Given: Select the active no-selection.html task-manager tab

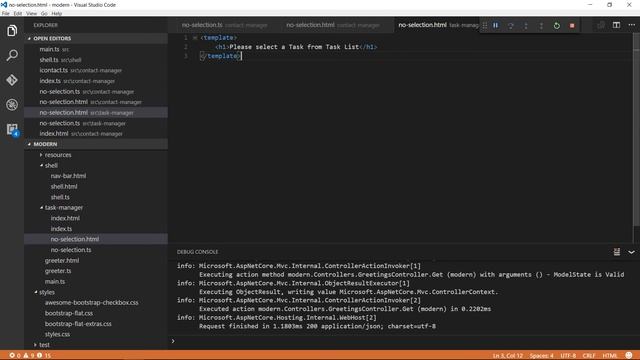Looking at the screenshot, I should (x=437, y=25).
